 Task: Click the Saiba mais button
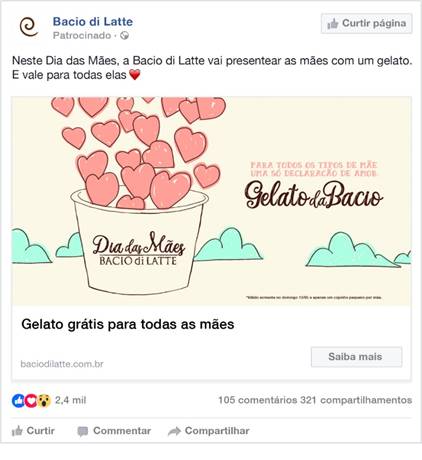356,357
